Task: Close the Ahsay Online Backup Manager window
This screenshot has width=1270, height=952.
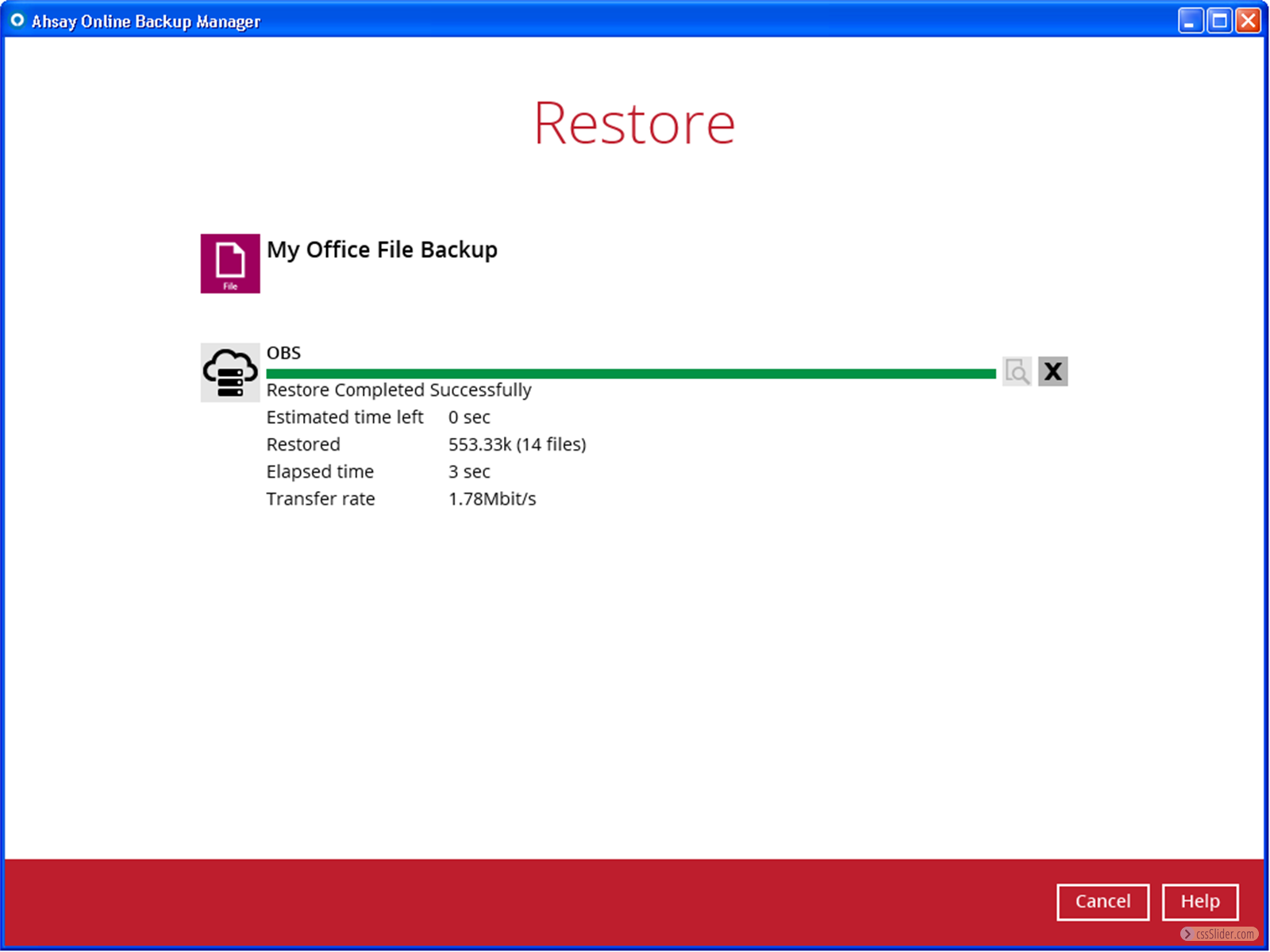Action: coord(1248,21)
